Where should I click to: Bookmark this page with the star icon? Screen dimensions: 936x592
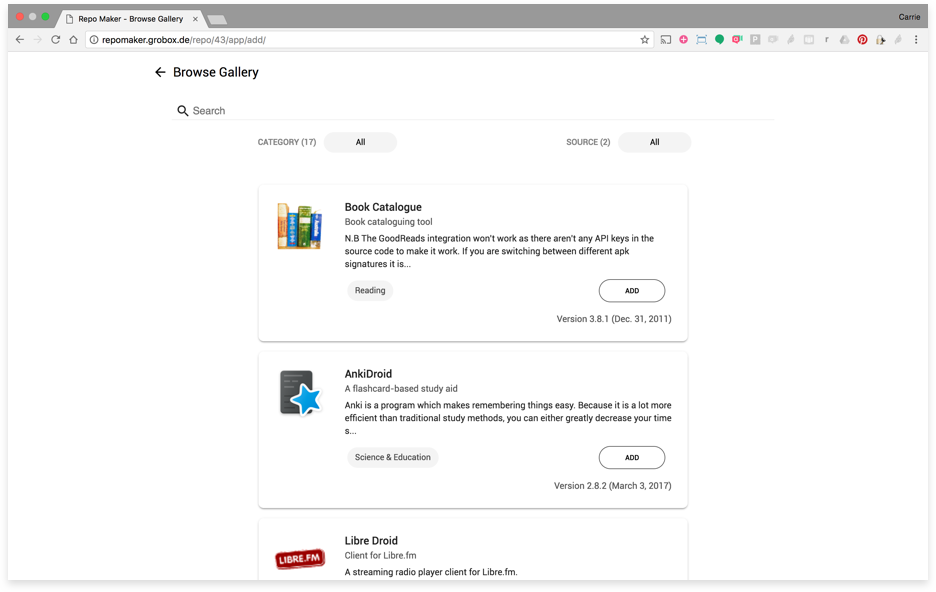click(645, 40)
